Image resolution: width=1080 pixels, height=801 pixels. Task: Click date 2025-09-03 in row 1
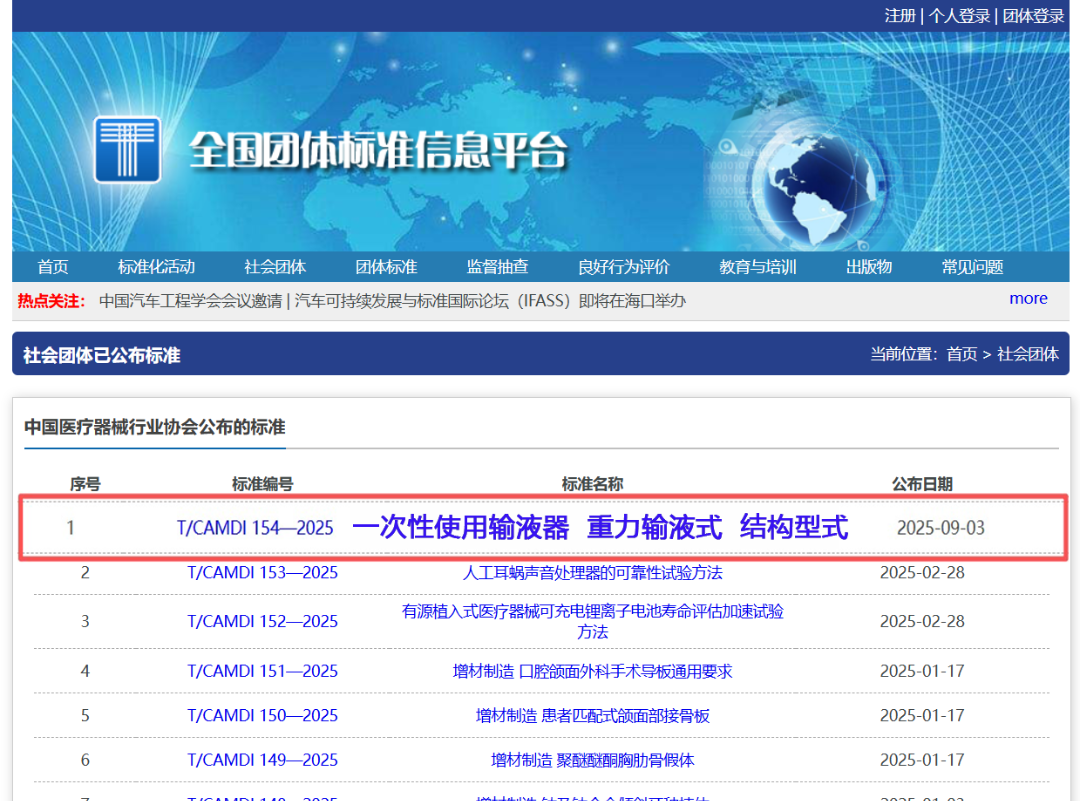click(941, 528)
